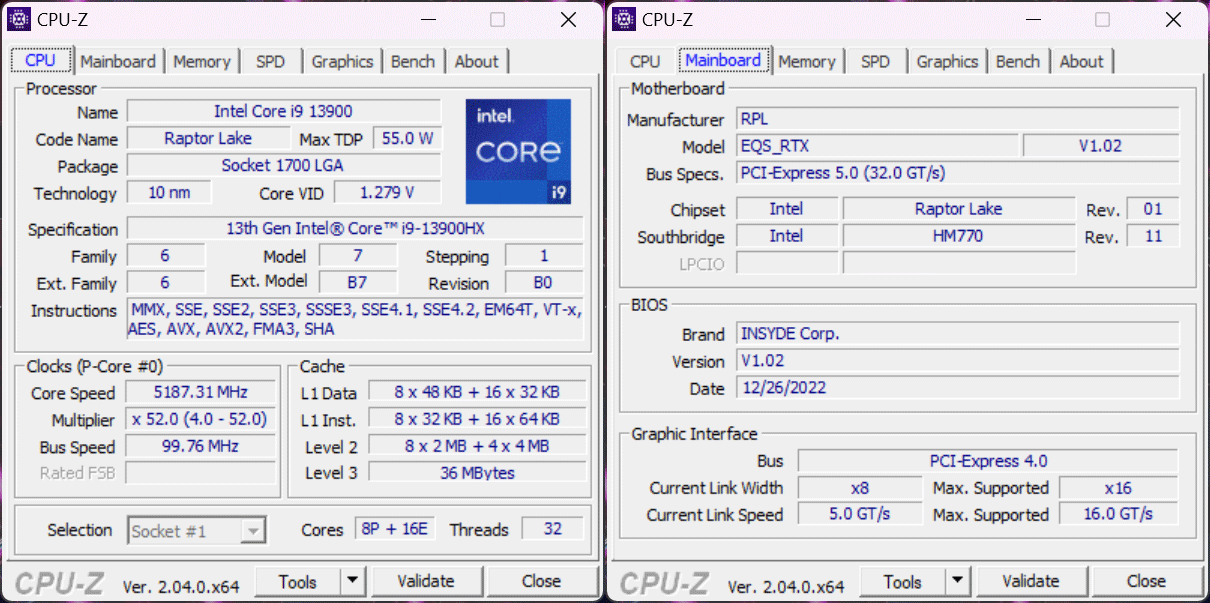1210x603 pixels.
Task: Click the Intel Core i9 logo badge
Action: (x=518, y=151)
